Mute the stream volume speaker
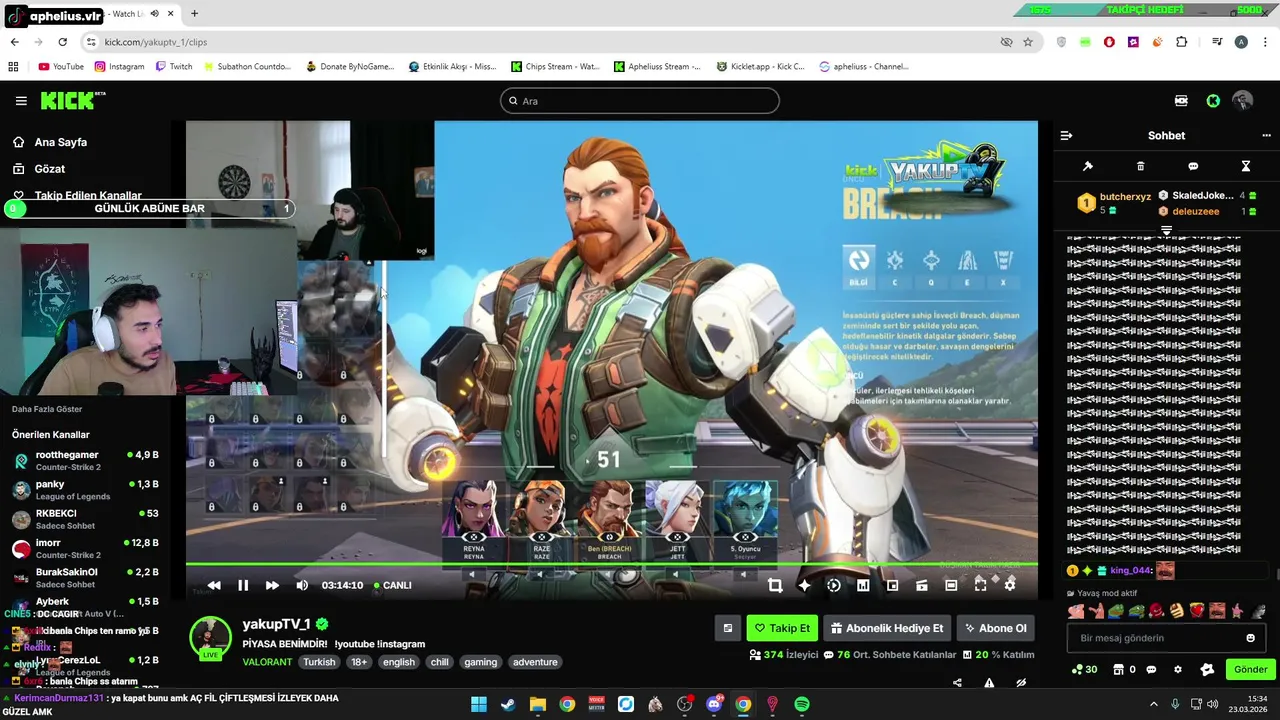1280x720 pixels. click(302, 585)
